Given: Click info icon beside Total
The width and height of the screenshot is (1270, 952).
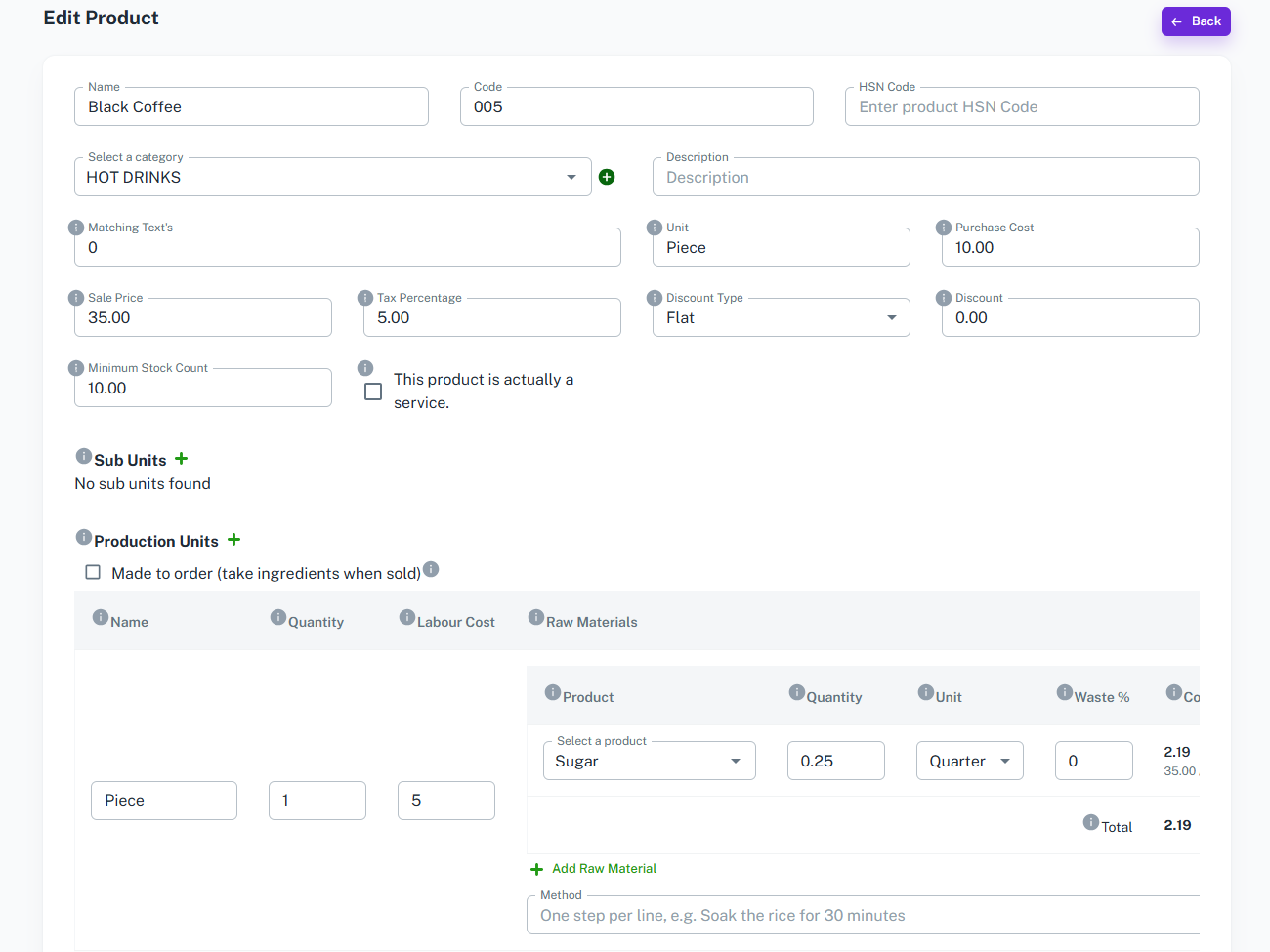Looking at the screenshot, I should point(1091,822).
